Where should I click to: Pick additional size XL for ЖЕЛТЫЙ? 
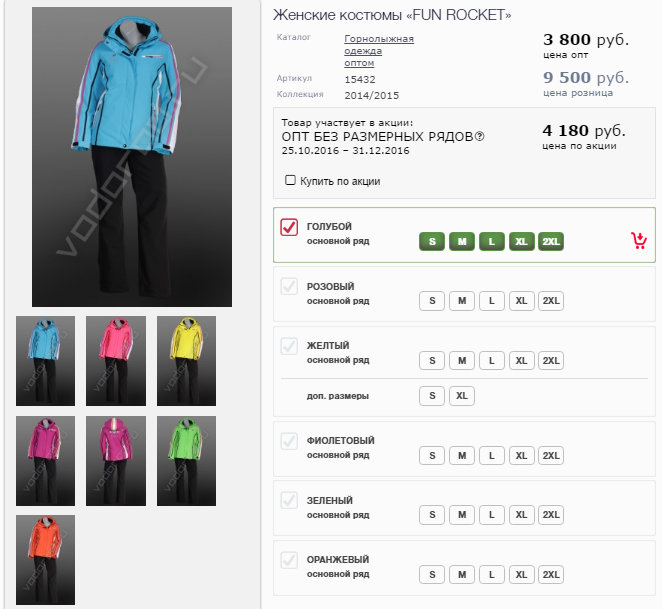pyautogui.click(x=461, y=396)
